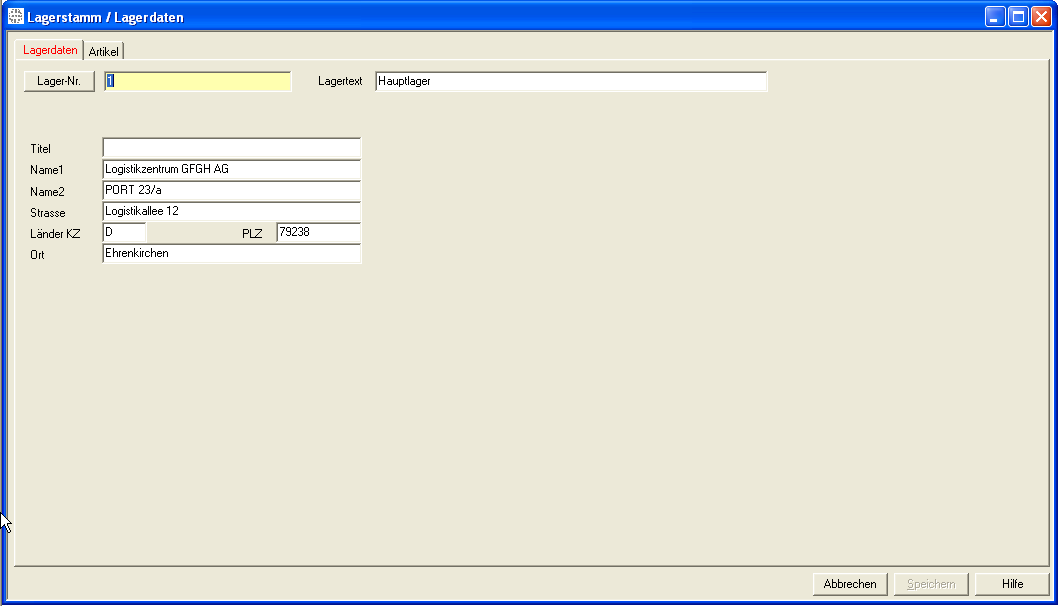
Task: Click the Name1 label
Action: click(x=47, y=170)
